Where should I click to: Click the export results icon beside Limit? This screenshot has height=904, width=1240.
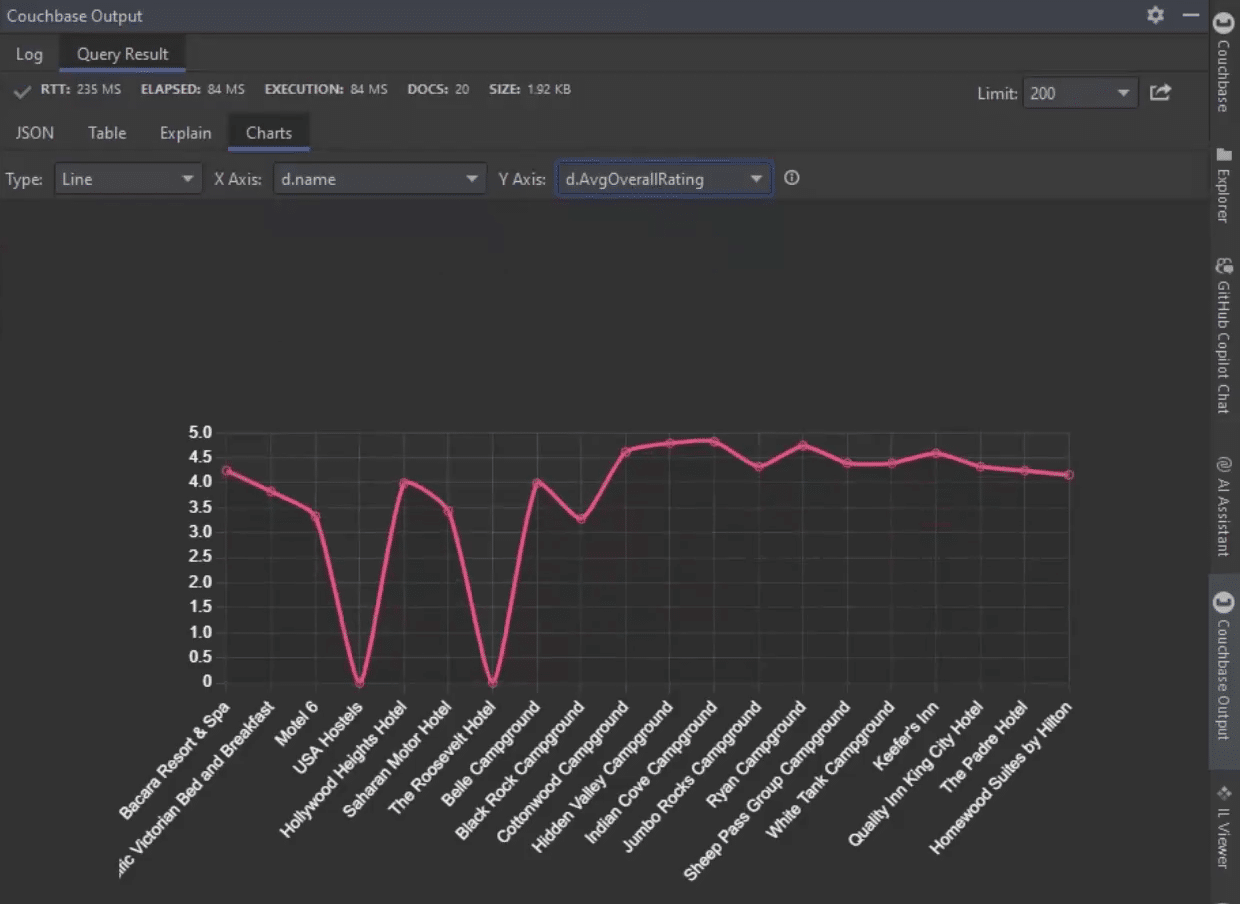point(1160,92)
